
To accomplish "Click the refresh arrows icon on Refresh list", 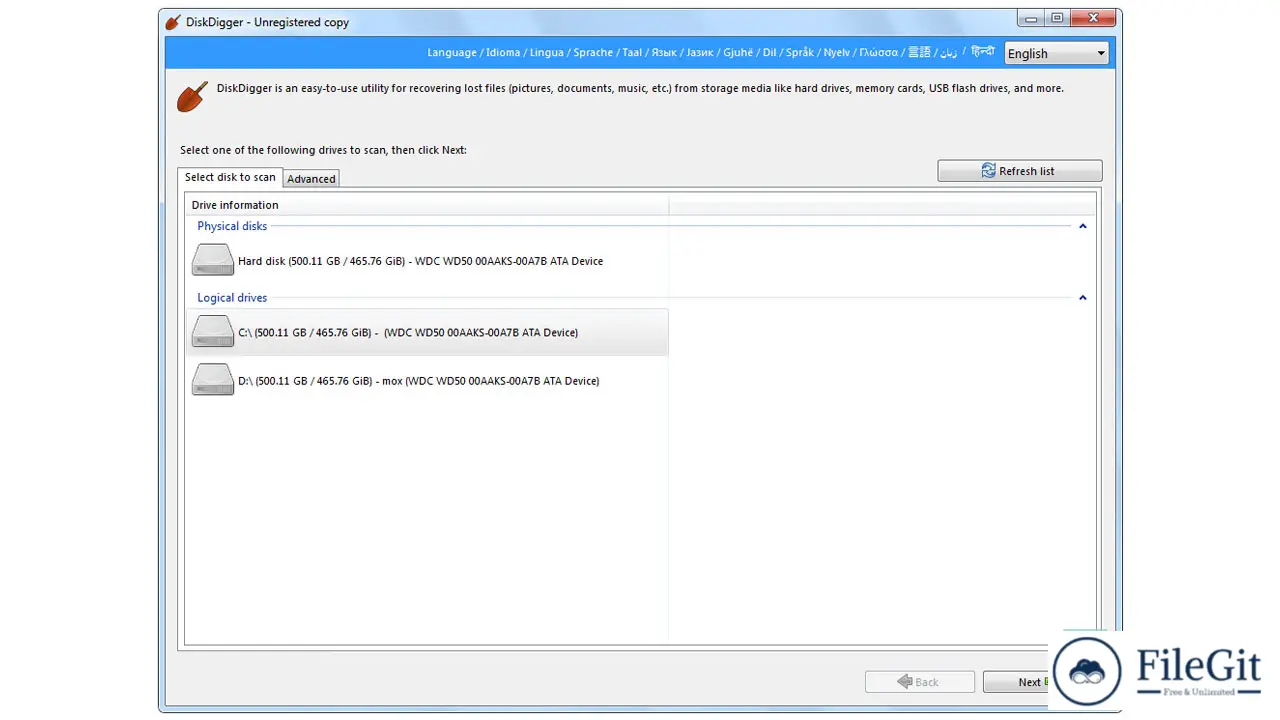I will coord(988,171).
